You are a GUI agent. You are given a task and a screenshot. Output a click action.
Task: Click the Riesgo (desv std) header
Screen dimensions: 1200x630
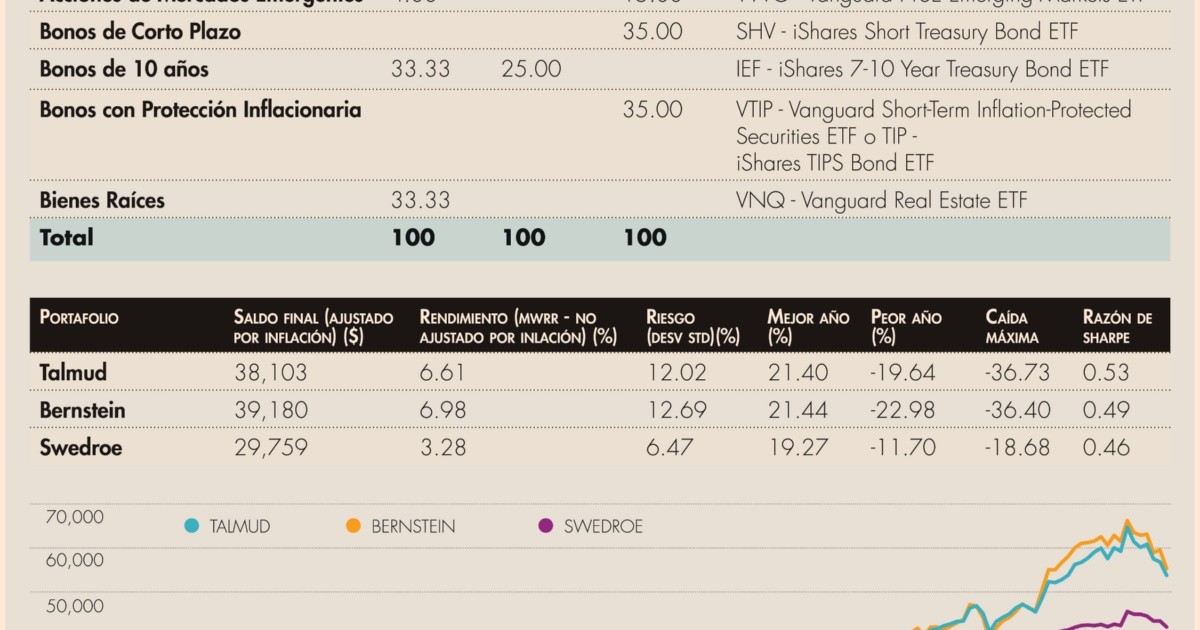tap(693, 327)
